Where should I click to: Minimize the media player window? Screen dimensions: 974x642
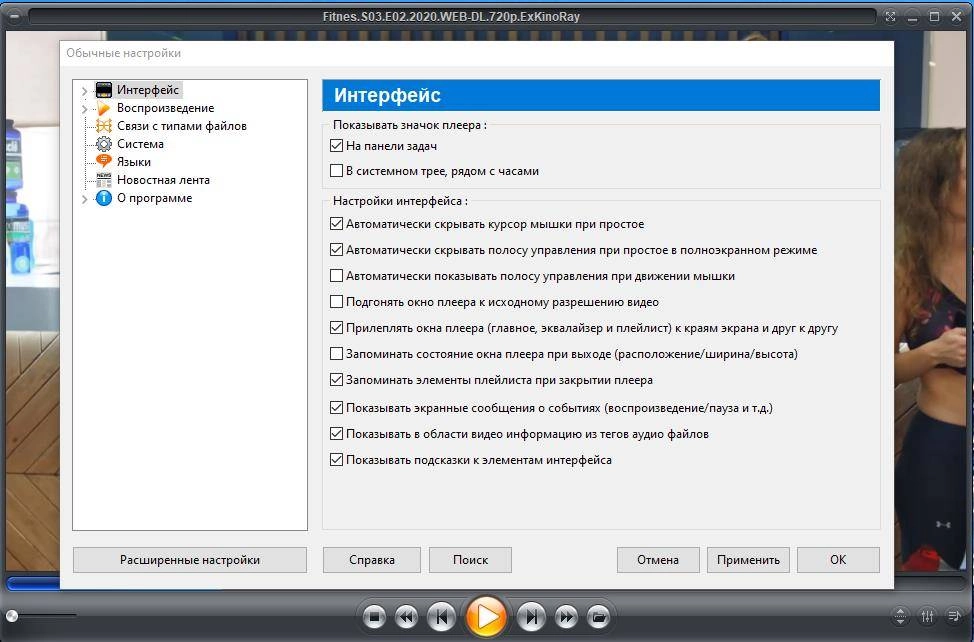point(913,17)
